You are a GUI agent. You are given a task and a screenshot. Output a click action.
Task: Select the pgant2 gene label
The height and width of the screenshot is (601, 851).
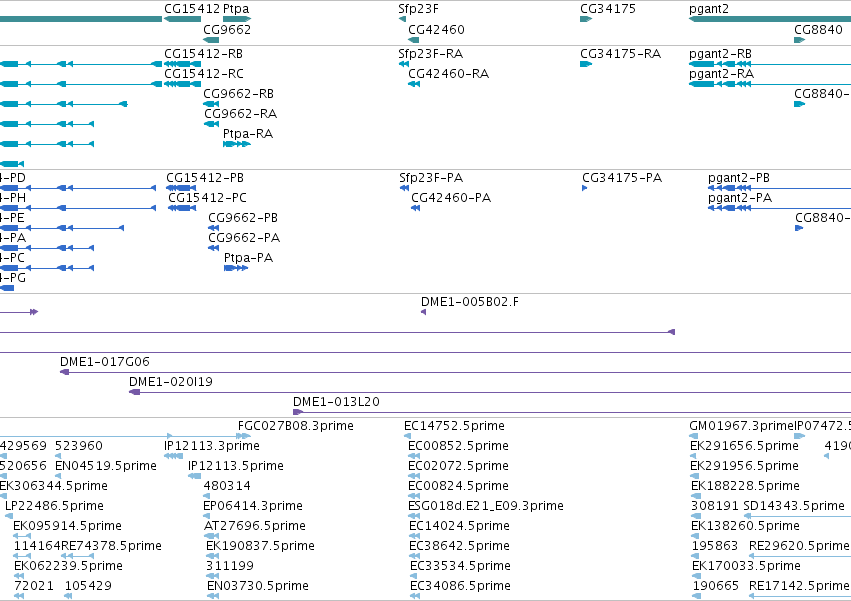click(x=709, y=9)
